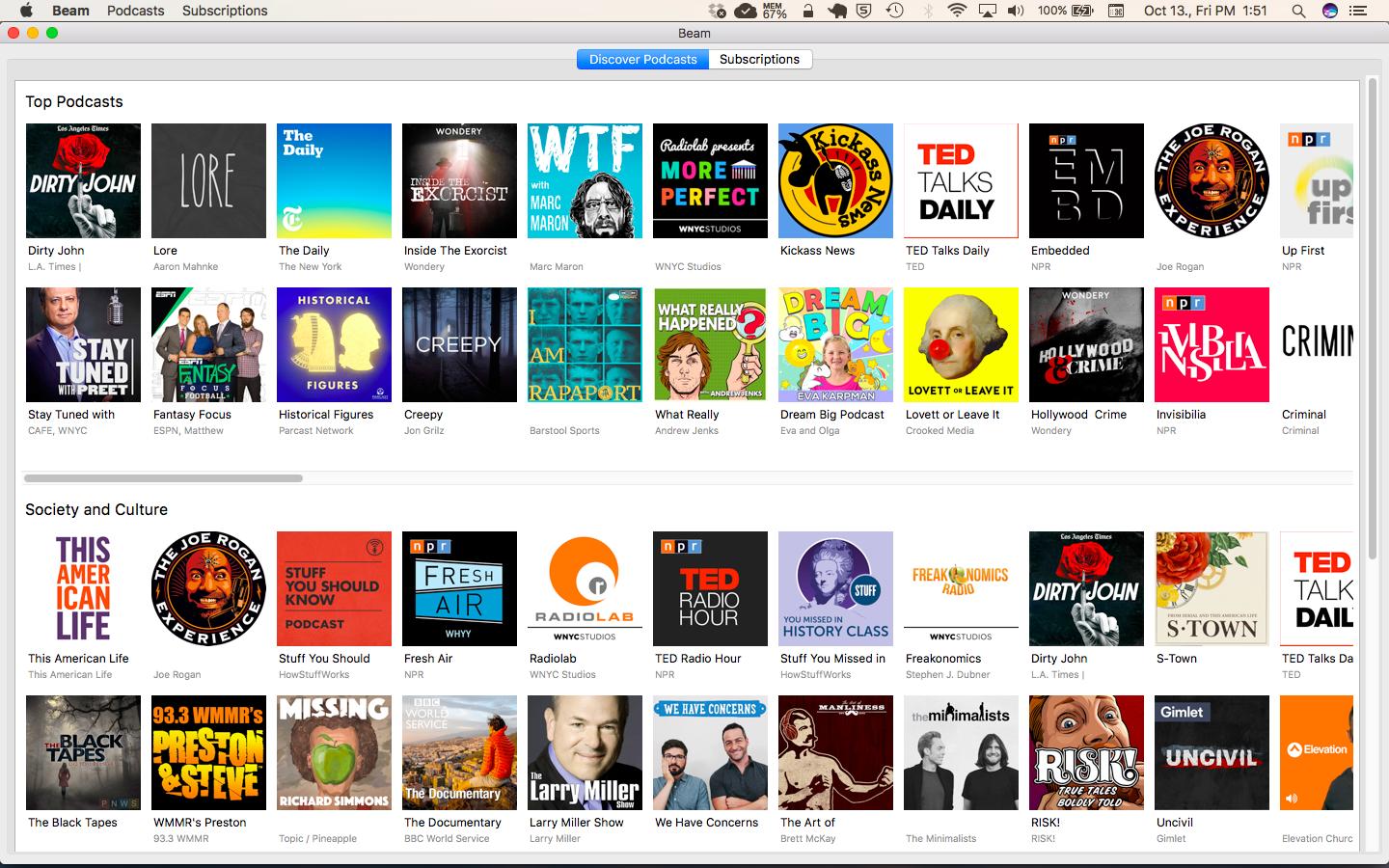Click the battery status indicator
The height and width of the screenshot is (868, 1389).
(x=1066, y=11)
